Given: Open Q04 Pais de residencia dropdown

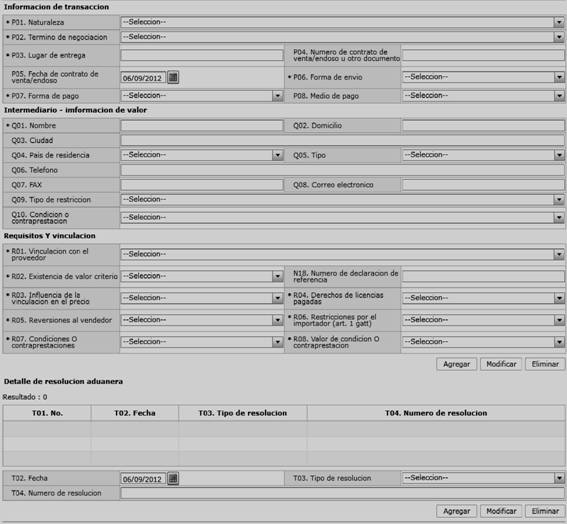Looking at the screenshot, I should pos(201,155).
